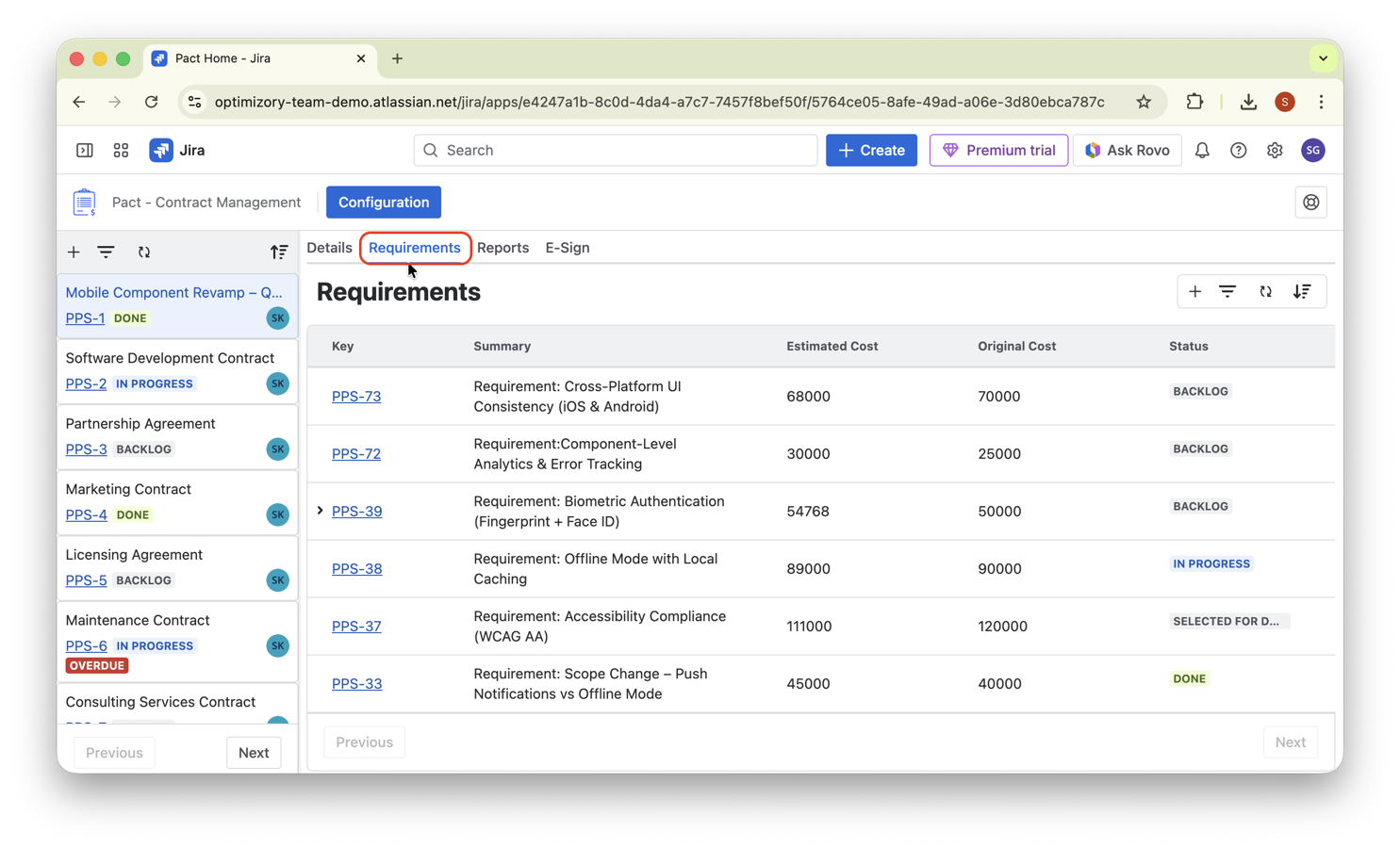Open Jira settings gear icon
The height and width of the screenshot is (848, 1400).
(1275, 150)
